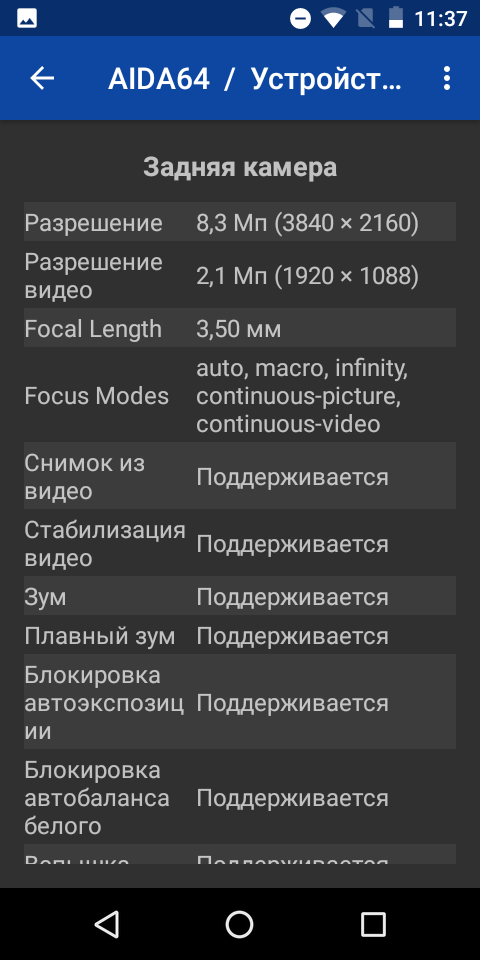Tap the Снимок из видео row
This screenshot has width=480, height=960.
tap(240, 476)
